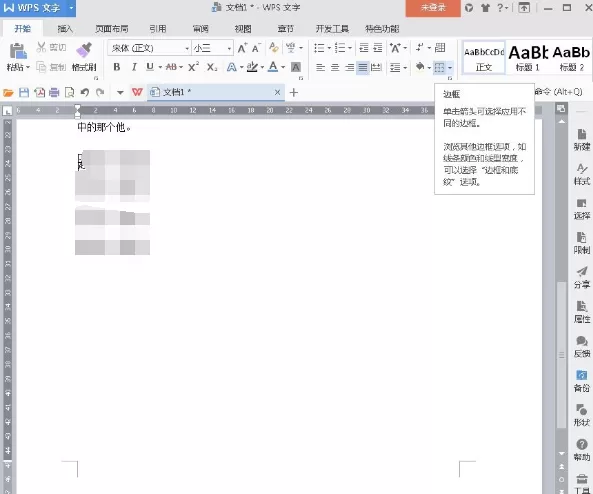Increase paragraph indent

(378, 48)
